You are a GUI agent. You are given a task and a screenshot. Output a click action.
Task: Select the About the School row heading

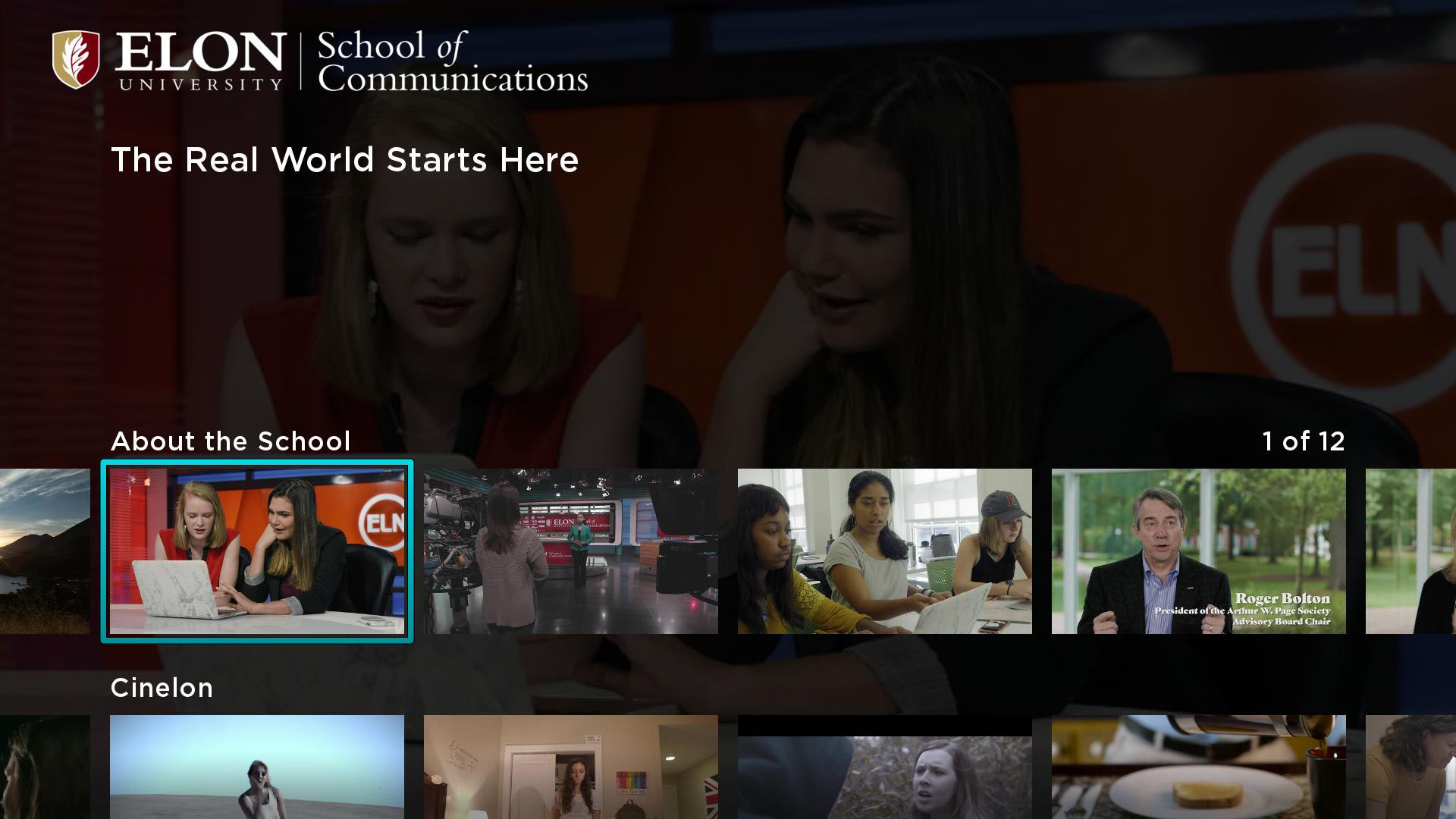tap(231, 441)
